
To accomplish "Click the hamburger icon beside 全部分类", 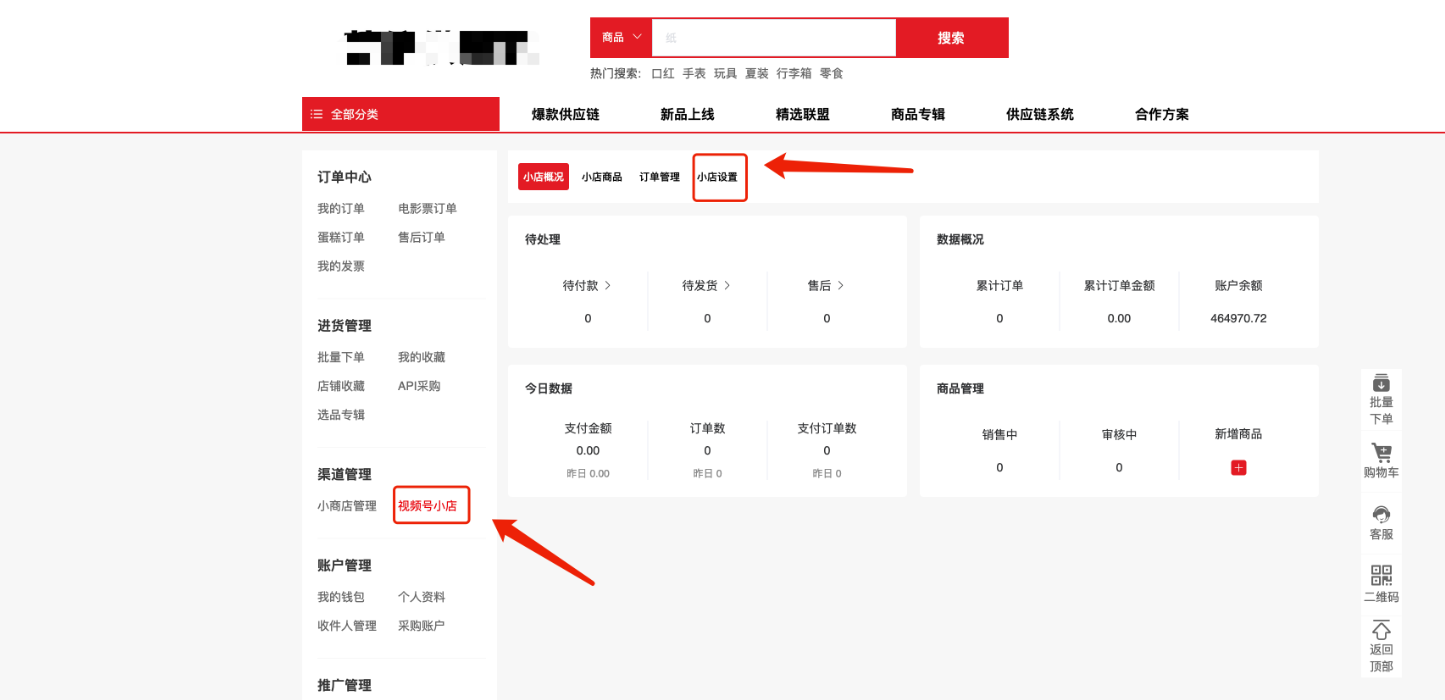I will pos(316,115).
